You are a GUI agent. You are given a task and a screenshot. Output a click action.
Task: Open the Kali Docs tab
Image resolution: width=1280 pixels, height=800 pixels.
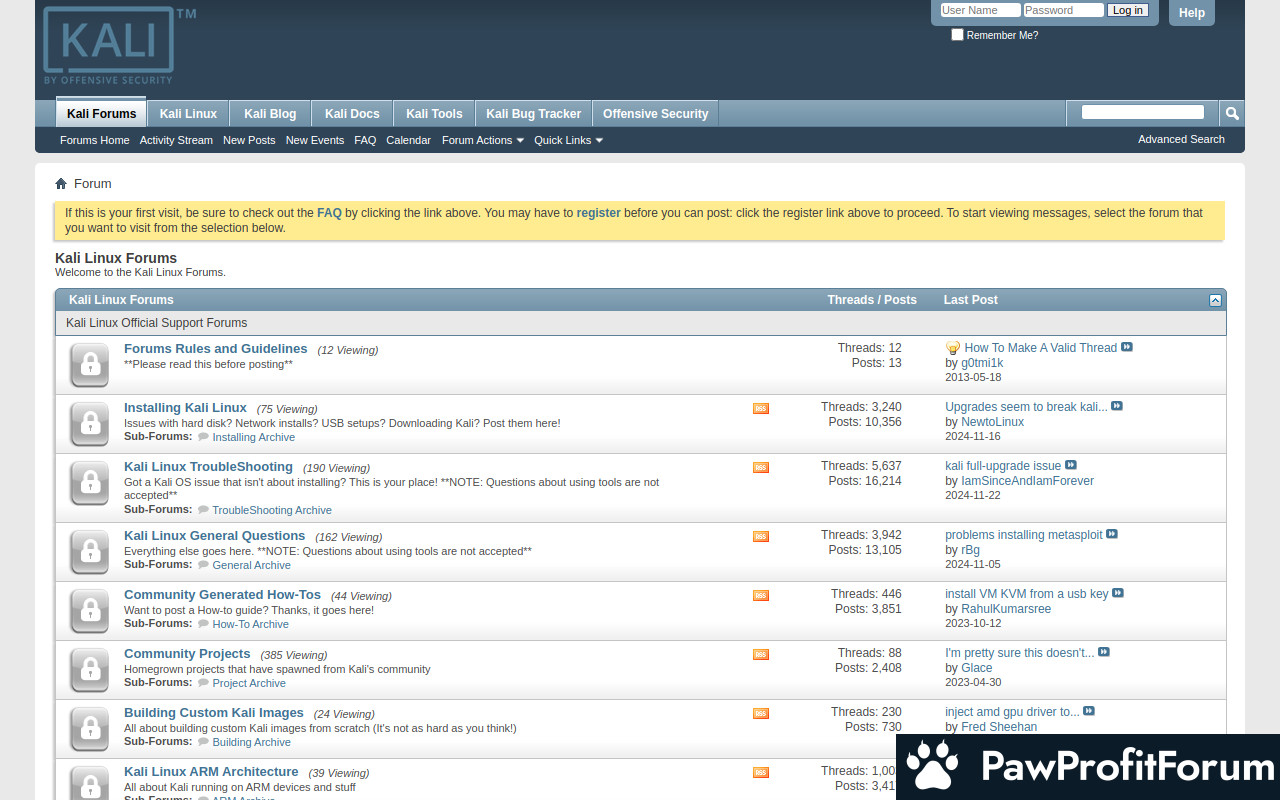point(352,114)
